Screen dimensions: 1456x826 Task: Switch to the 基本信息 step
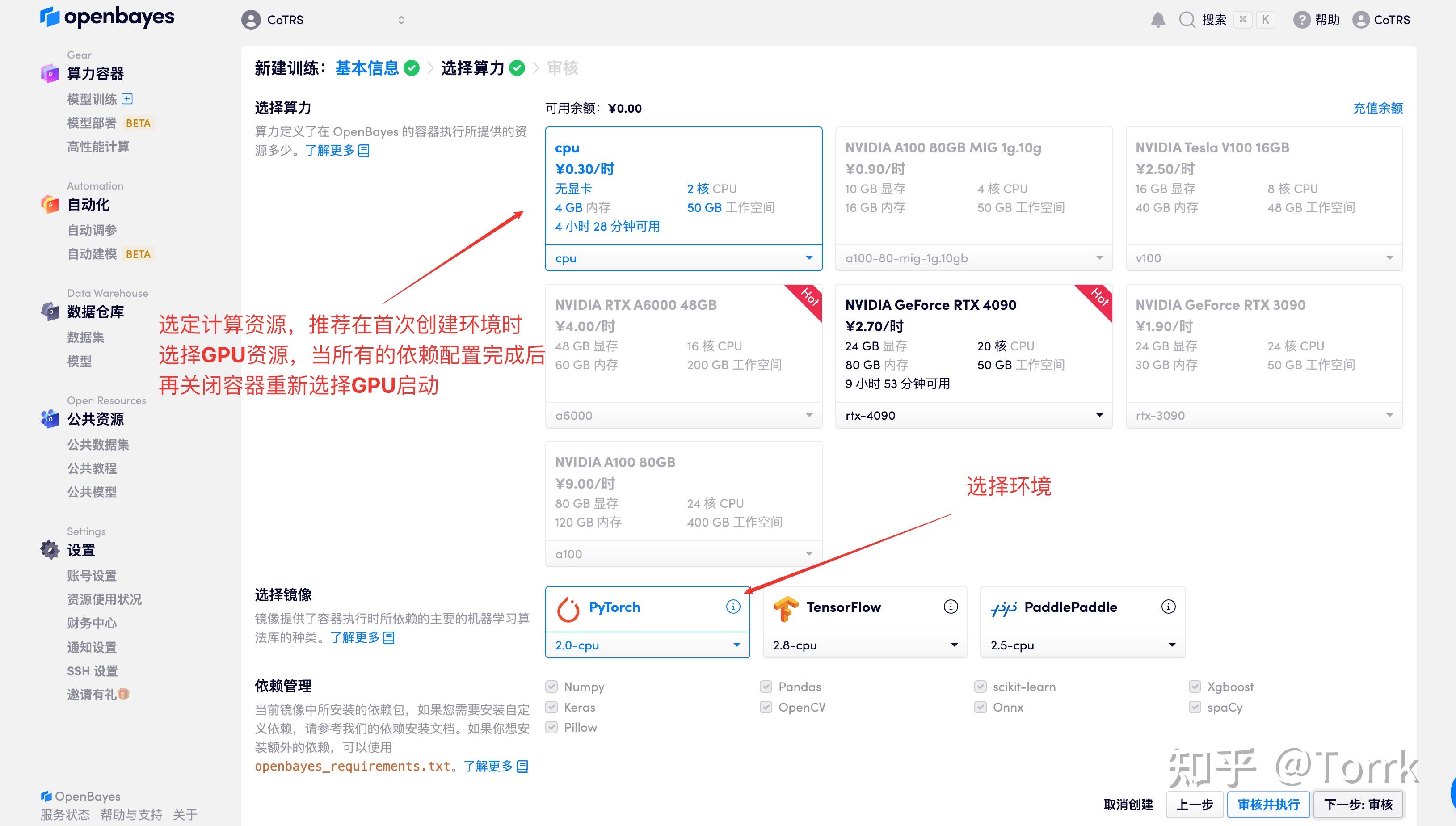[366, 67]
